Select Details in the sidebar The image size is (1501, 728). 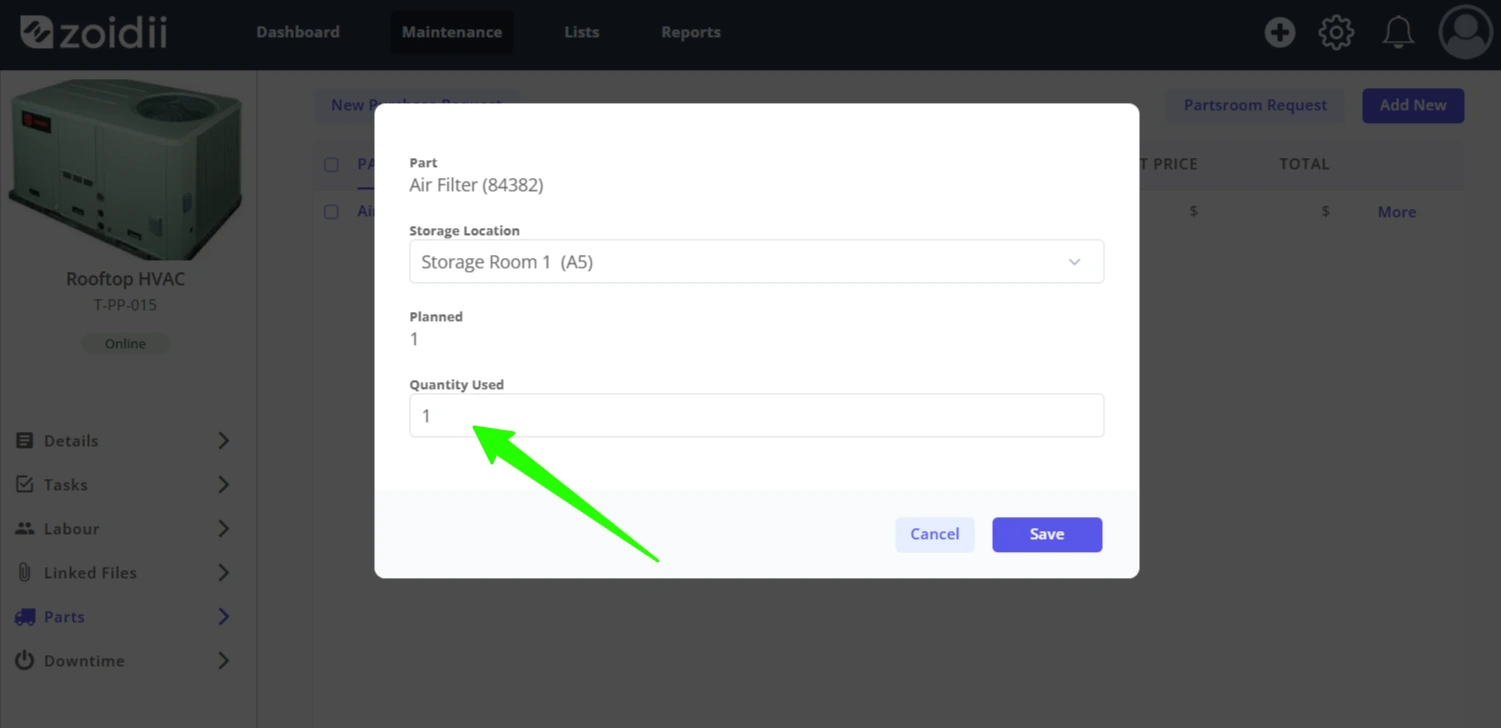click(x=71, y=441)
